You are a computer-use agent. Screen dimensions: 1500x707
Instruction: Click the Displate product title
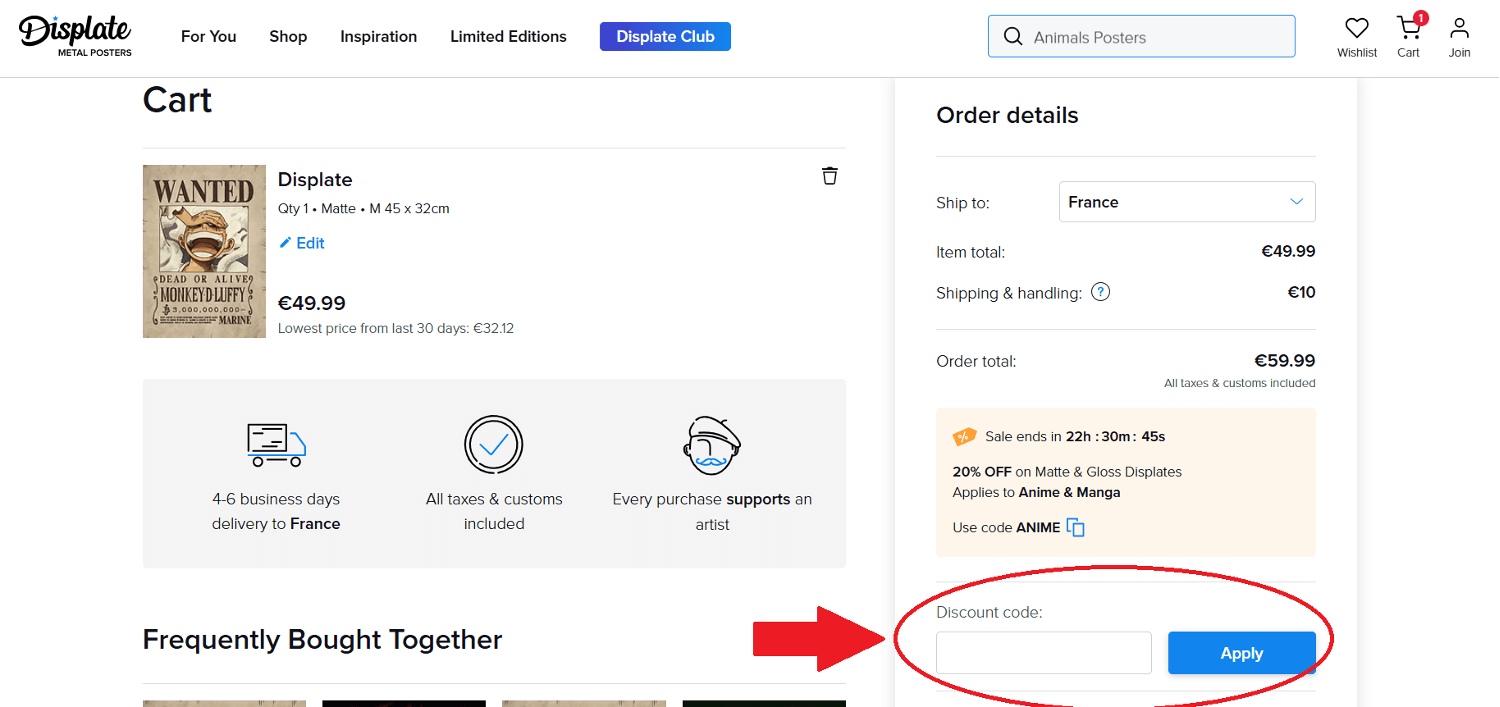[x=315, y=179]
